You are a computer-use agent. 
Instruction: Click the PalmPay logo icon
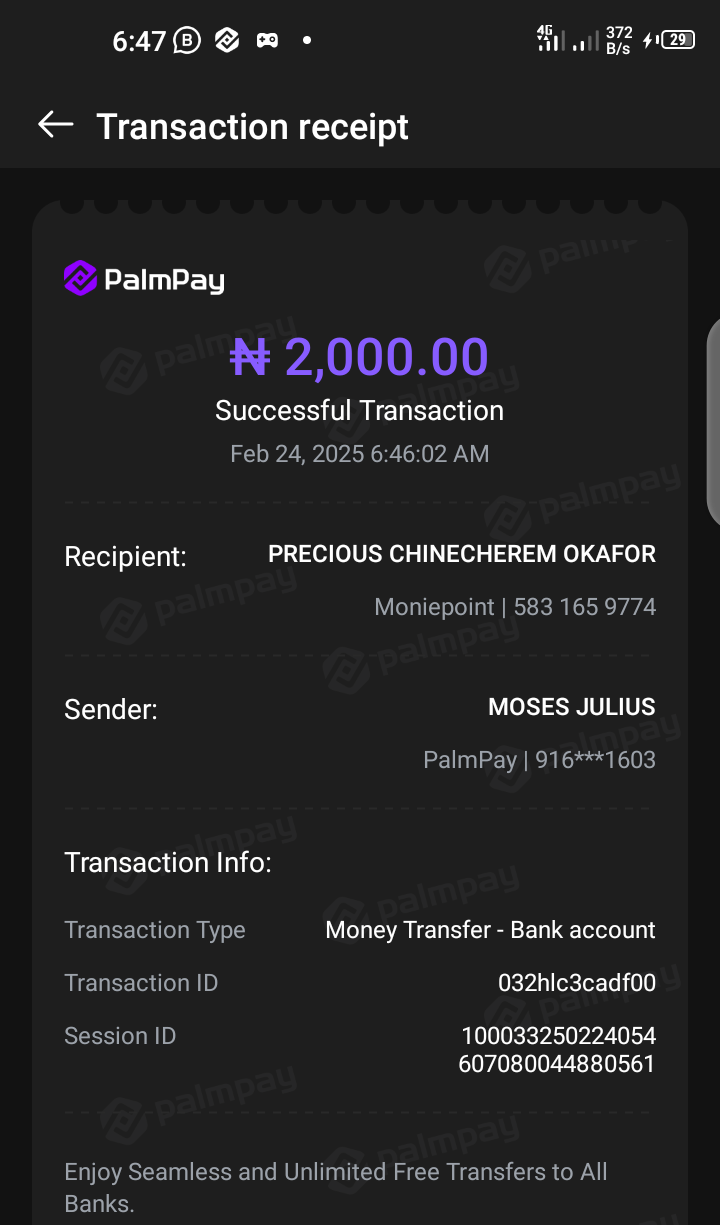(x=80, y=278)
